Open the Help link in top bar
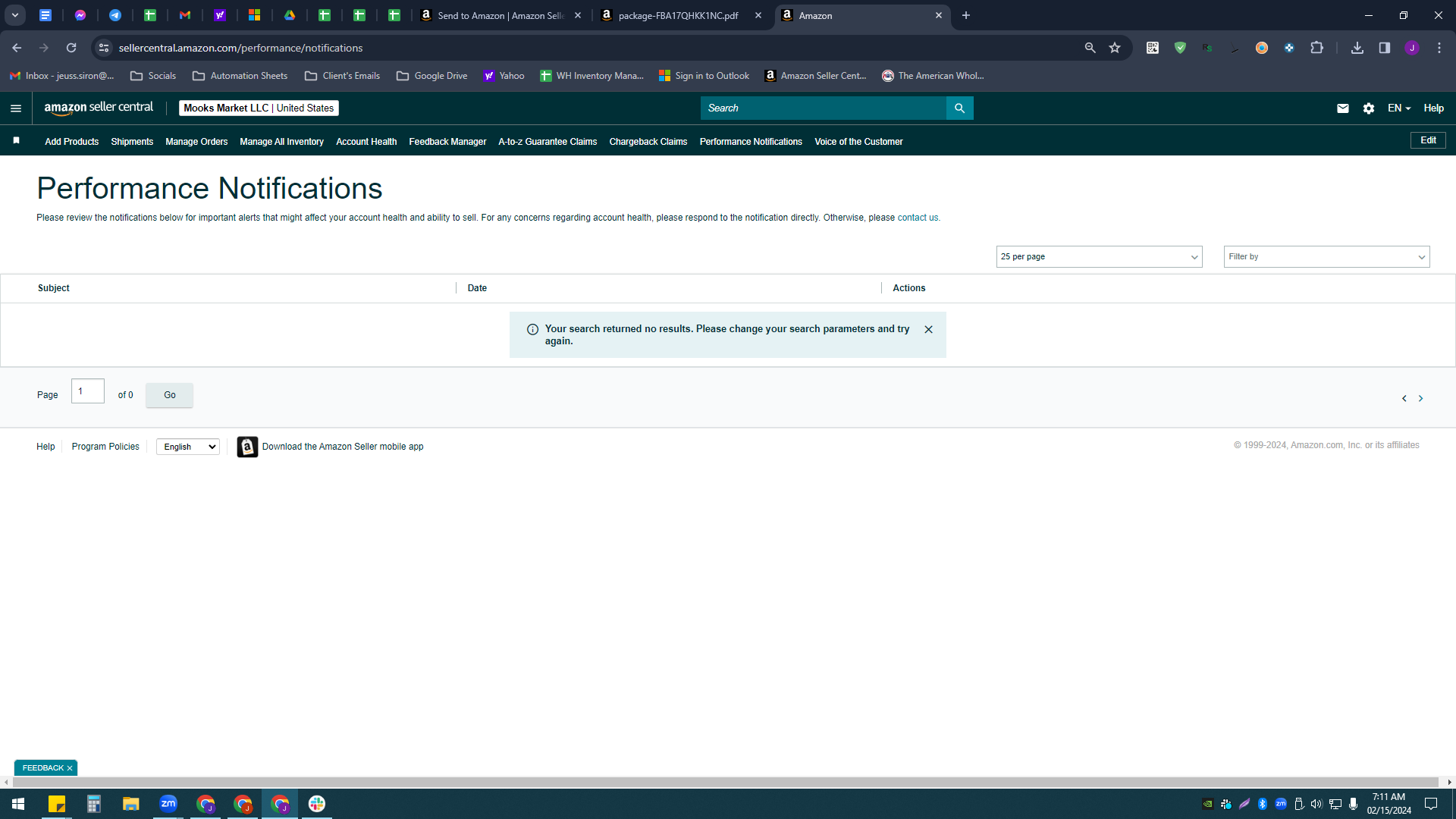 pyautogui.click(x=1433, y=108)
